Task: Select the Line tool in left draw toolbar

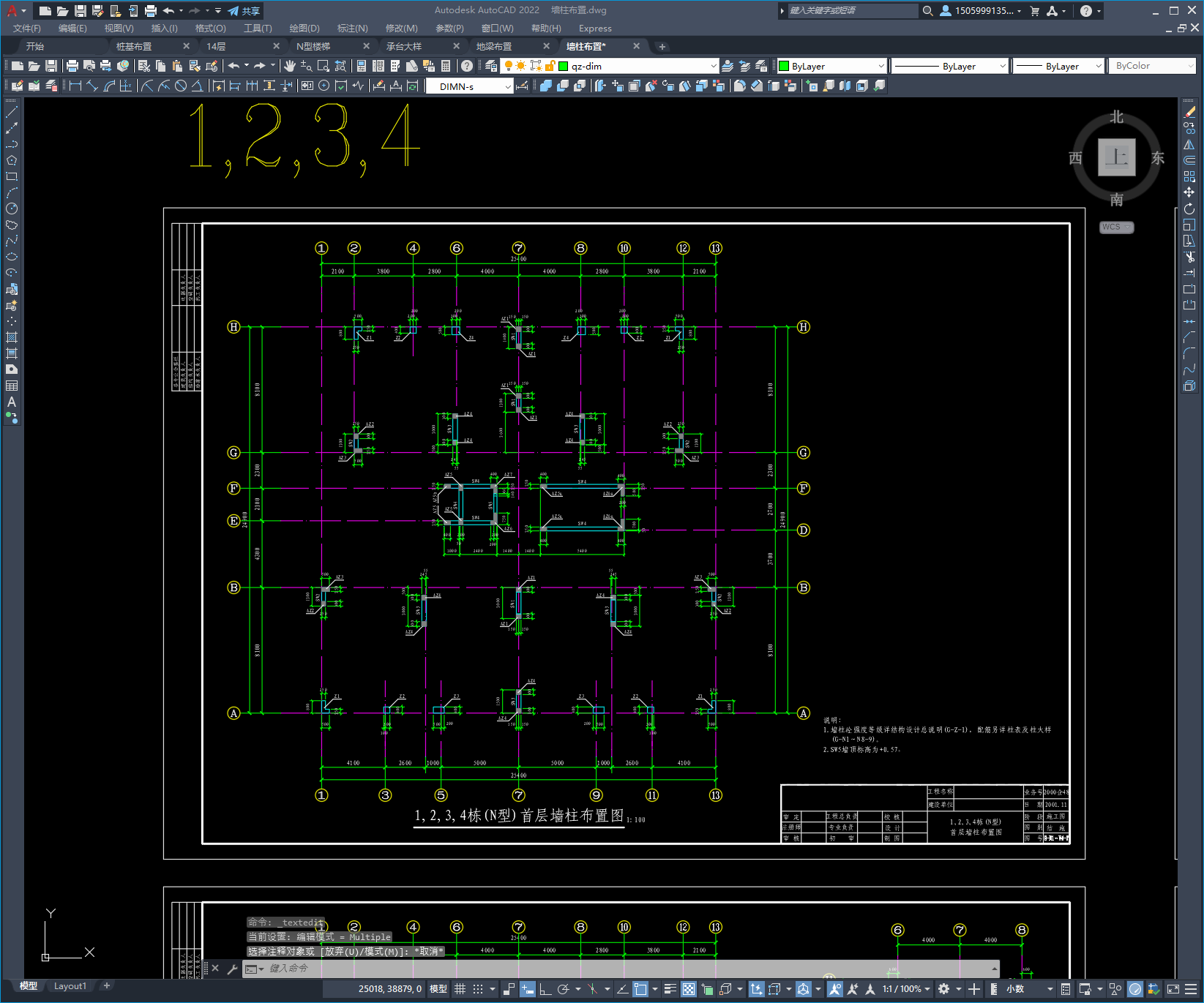Action: pos(12,113)
